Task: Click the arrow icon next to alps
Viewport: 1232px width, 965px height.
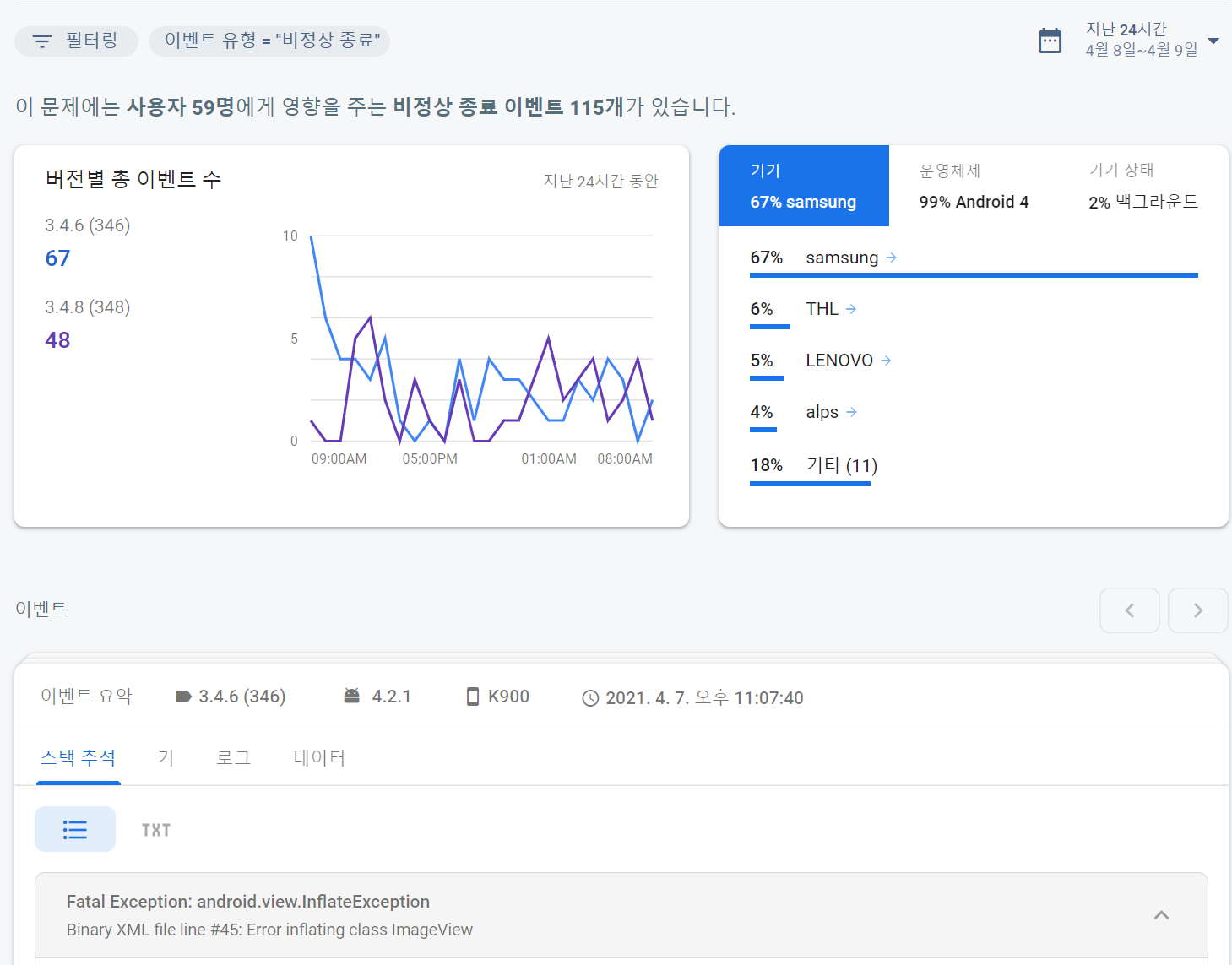Action: (x=851, y=412)
